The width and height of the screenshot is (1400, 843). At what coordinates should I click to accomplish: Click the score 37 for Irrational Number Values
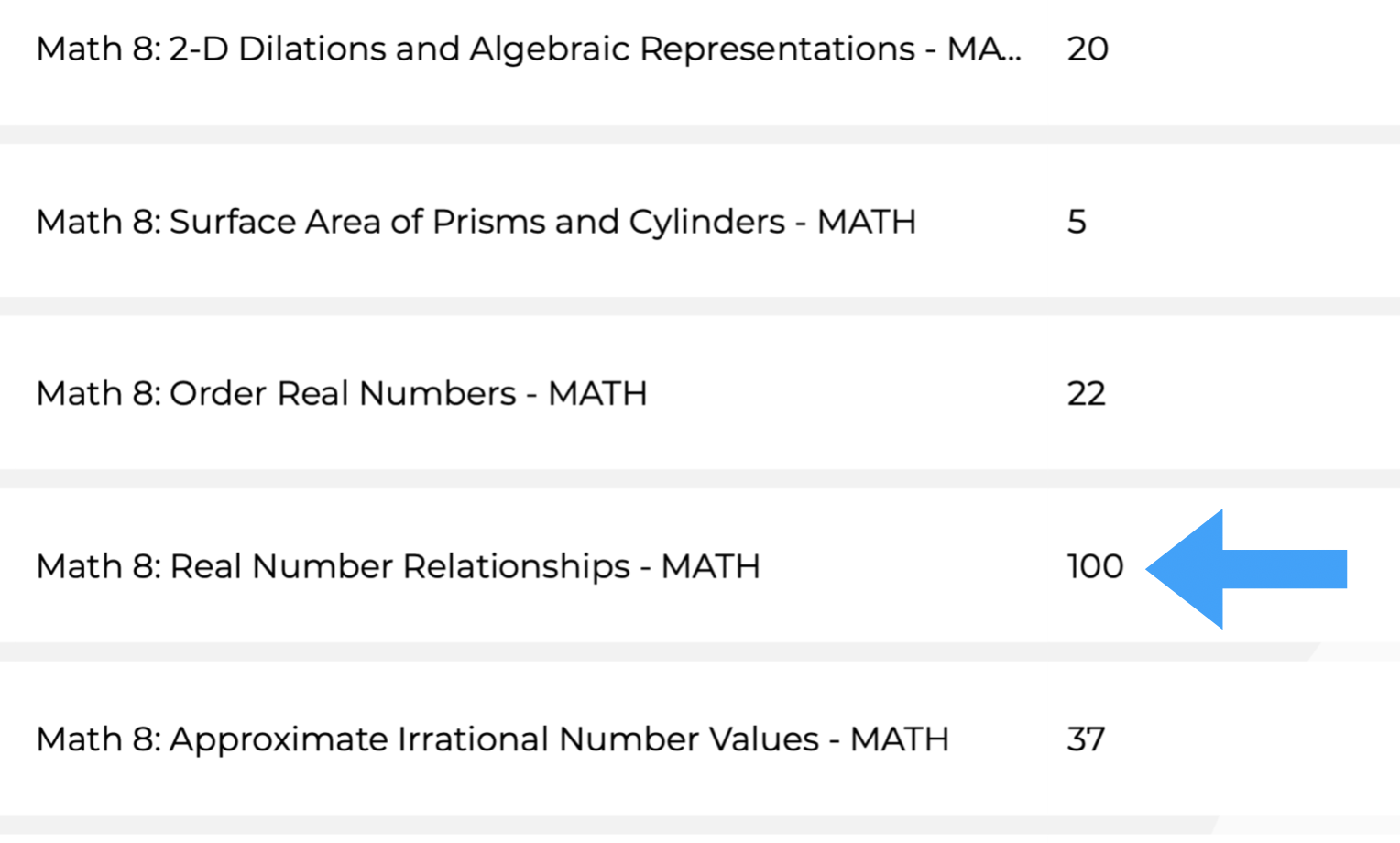[x=1087, y=739]
